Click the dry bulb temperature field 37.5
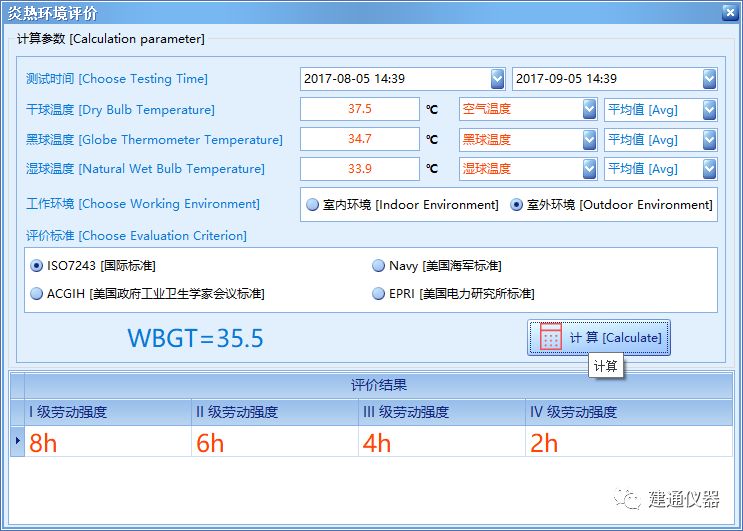The width and height of the screenshot is (743, 531). tap(360, 109)
